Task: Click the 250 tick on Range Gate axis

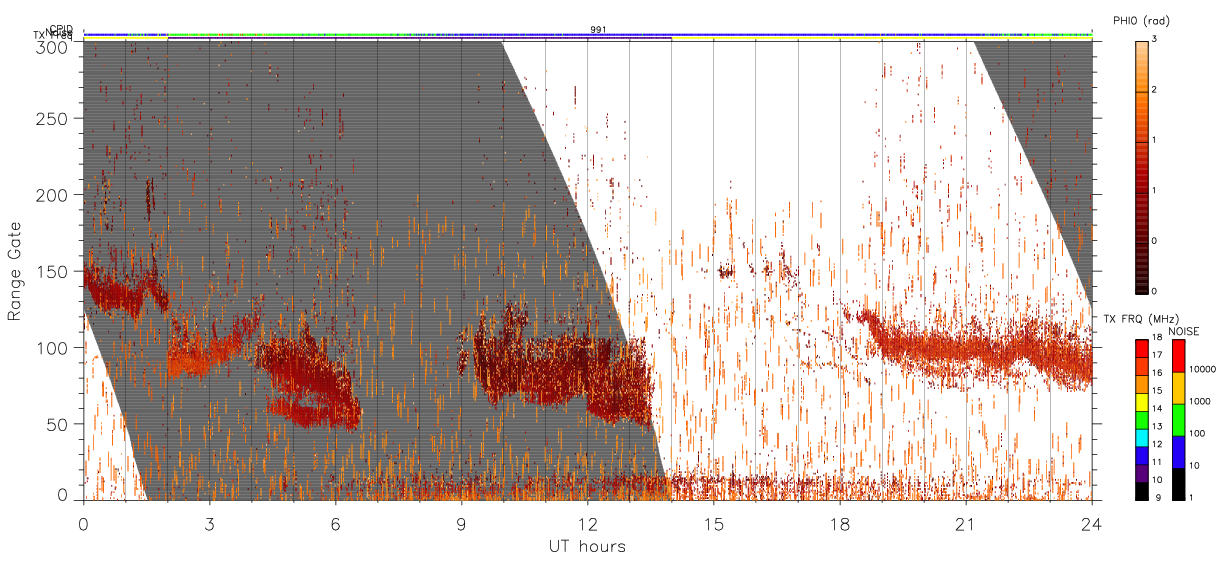Action: 52,119
